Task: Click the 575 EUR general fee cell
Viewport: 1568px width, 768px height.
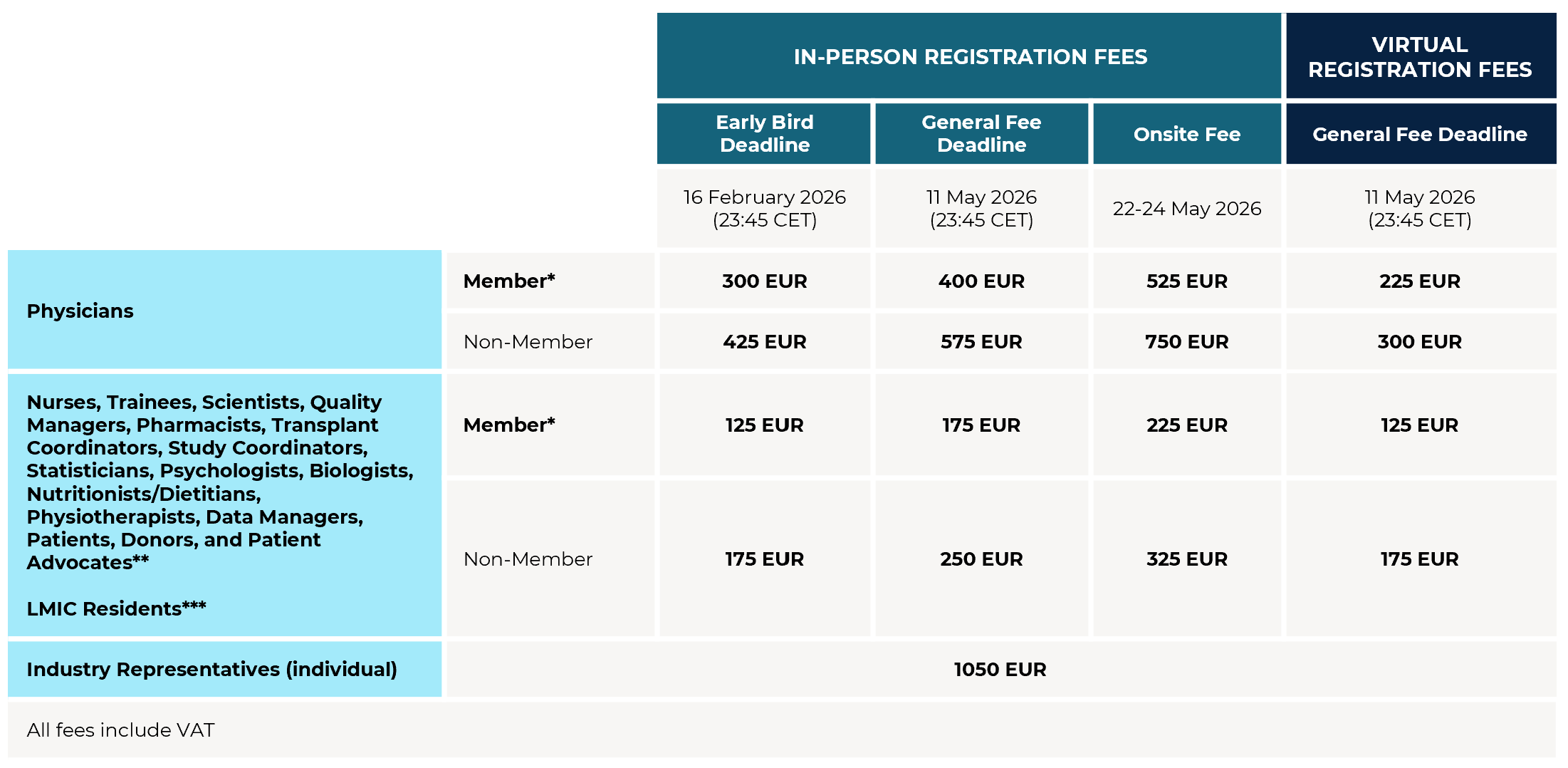Action: coord(981,341)
